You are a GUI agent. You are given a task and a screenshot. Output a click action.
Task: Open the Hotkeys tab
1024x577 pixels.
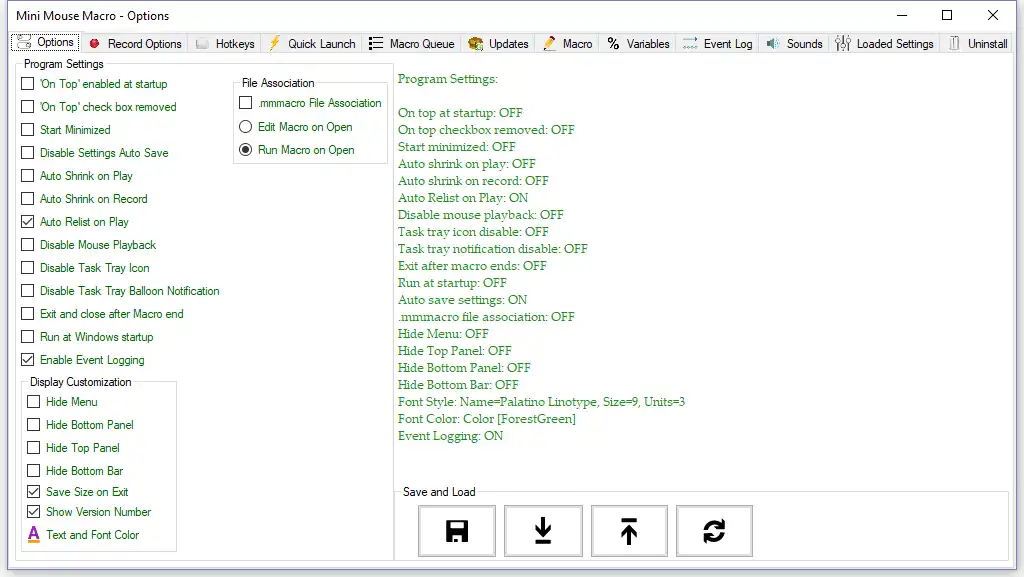pyautogui.click(x=225, y=44)
